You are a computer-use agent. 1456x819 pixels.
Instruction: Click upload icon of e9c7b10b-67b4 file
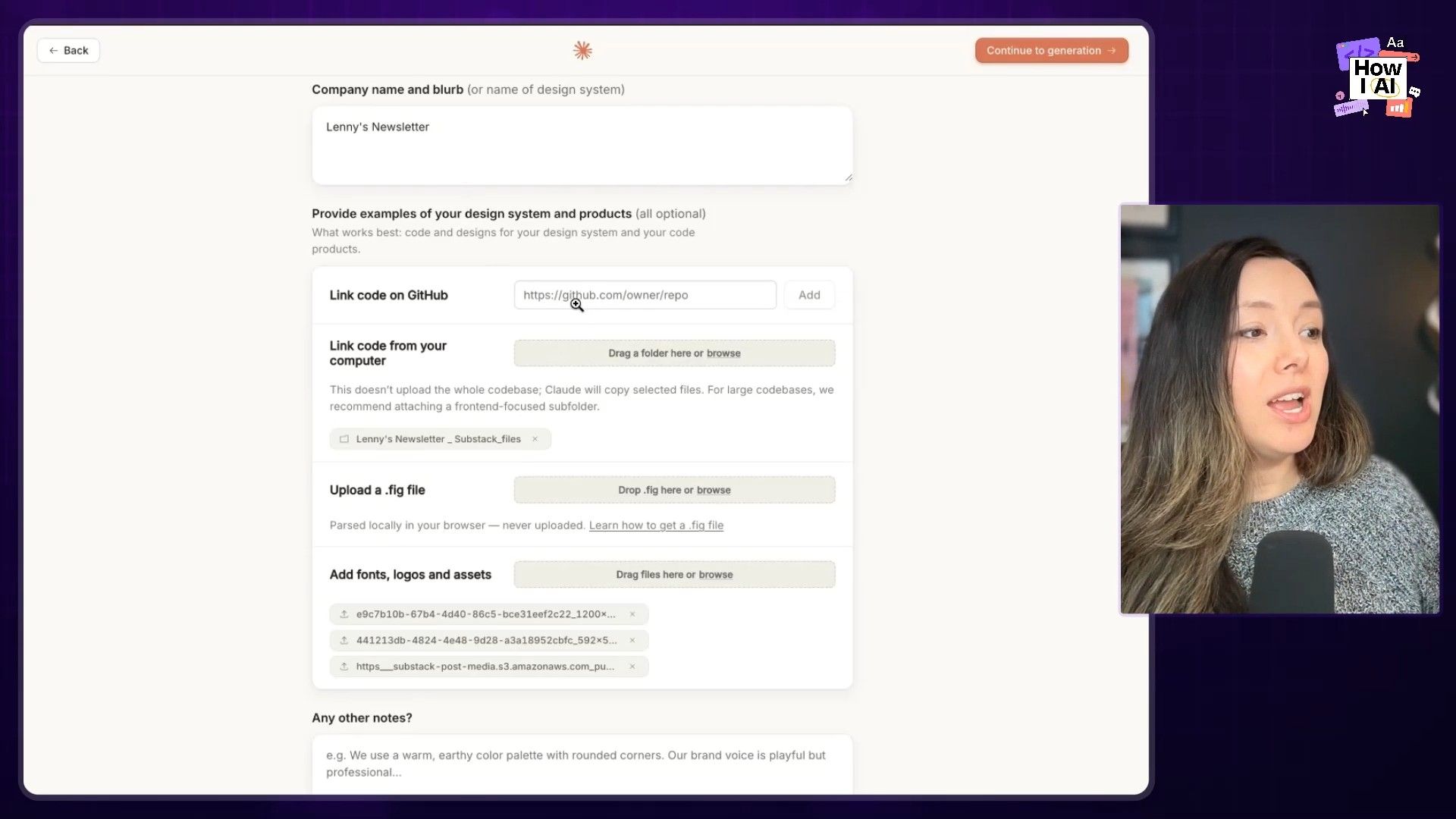coord(344,614)
